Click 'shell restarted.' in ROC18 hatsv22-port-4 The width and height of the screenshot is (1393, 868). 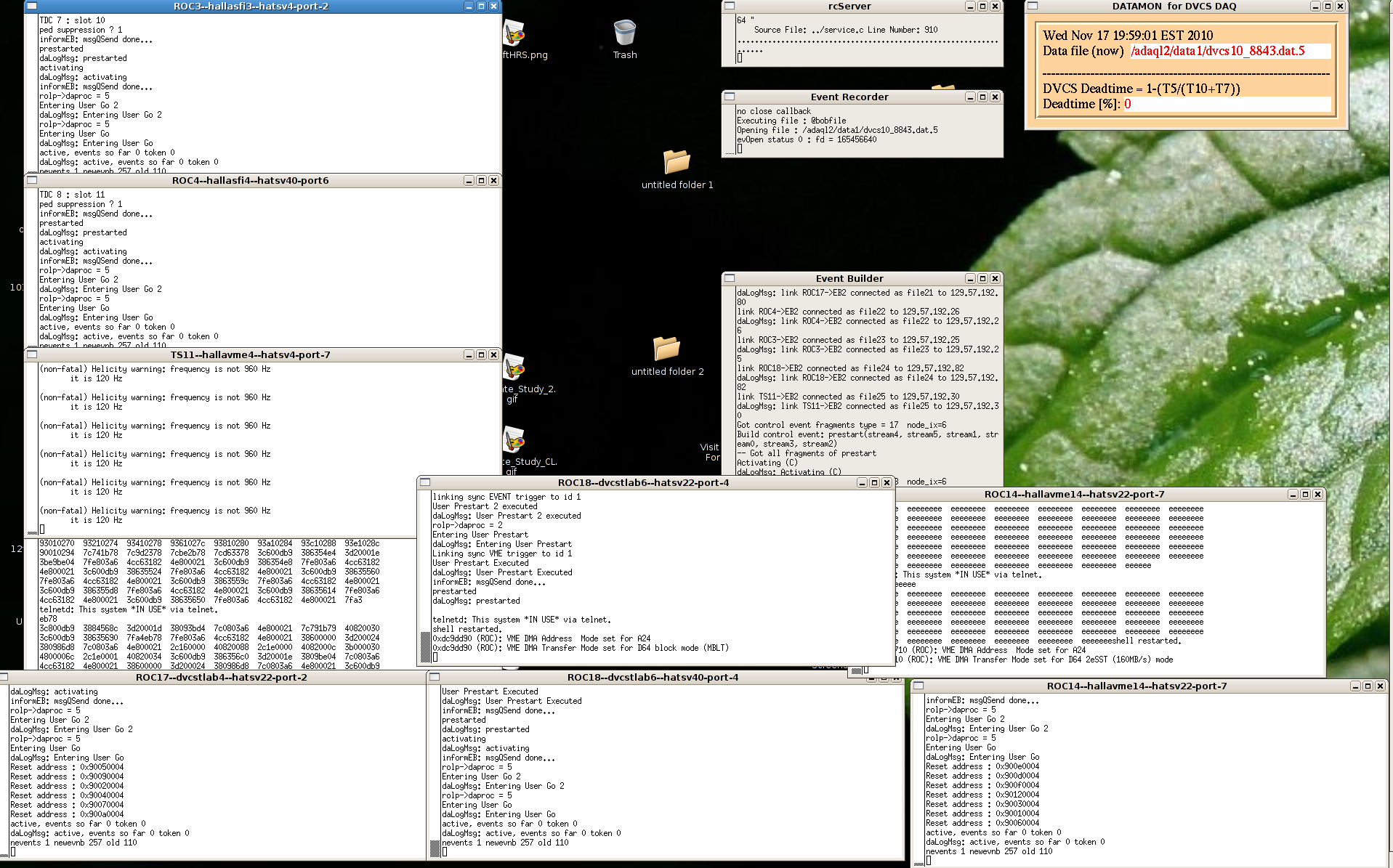pos(467,629)
